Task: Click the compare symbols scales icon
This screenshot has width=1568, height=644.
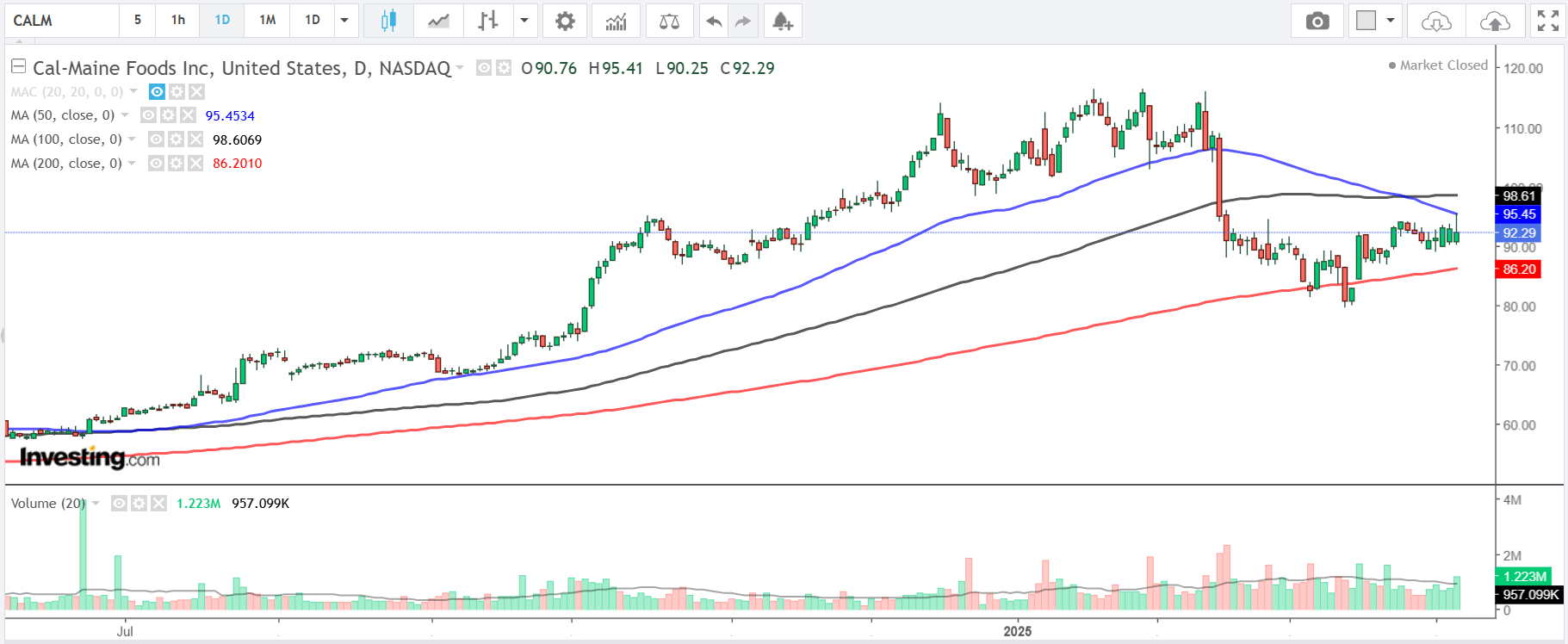Action: [x=669, y=21]
